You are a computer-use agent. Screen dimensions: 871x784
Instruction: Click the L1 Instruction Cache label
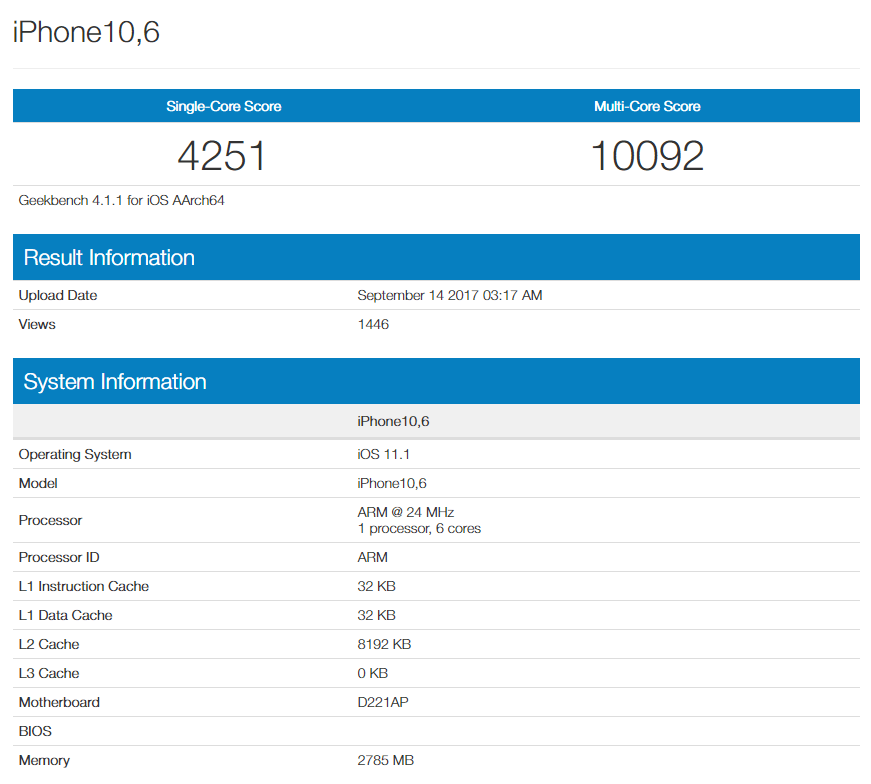[x=83, y=586]
